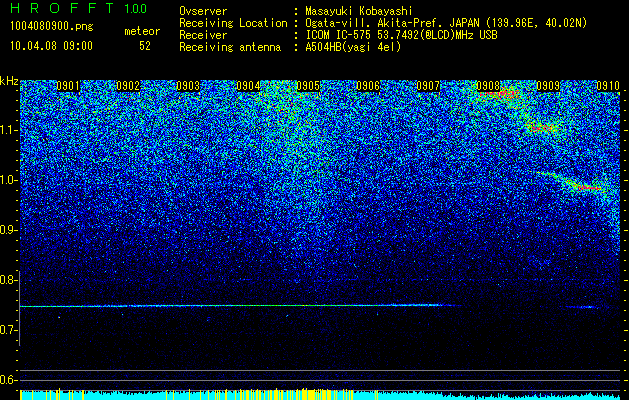
Task: Click the 1.0 kHz axis label
Action: pos(9,180)
